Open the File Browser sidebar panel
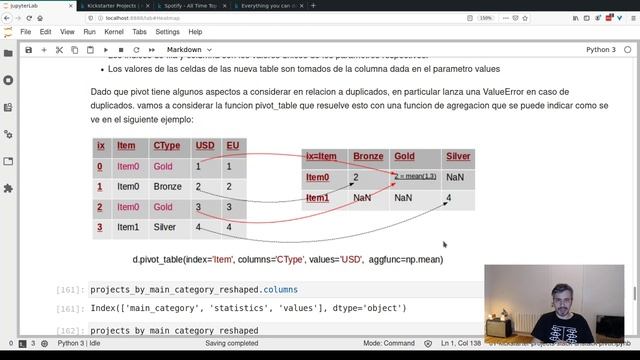 point(8,53)
